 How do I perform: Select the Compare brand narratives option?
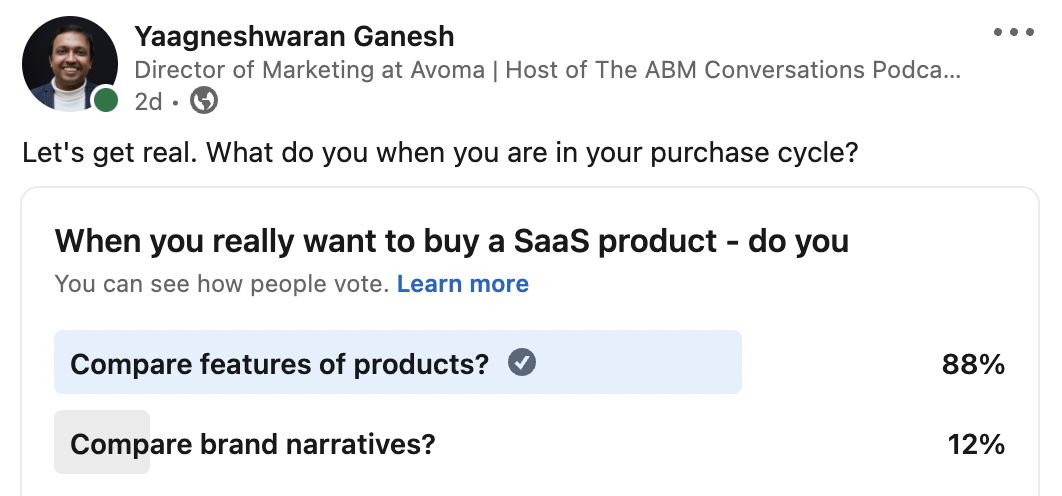pos(530,442)
